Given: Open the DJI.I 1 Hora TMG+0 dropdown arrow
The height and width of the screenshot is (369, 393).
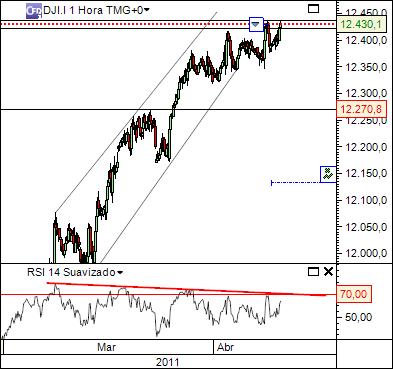Looking at the screenshot, I should coord(146,10).
